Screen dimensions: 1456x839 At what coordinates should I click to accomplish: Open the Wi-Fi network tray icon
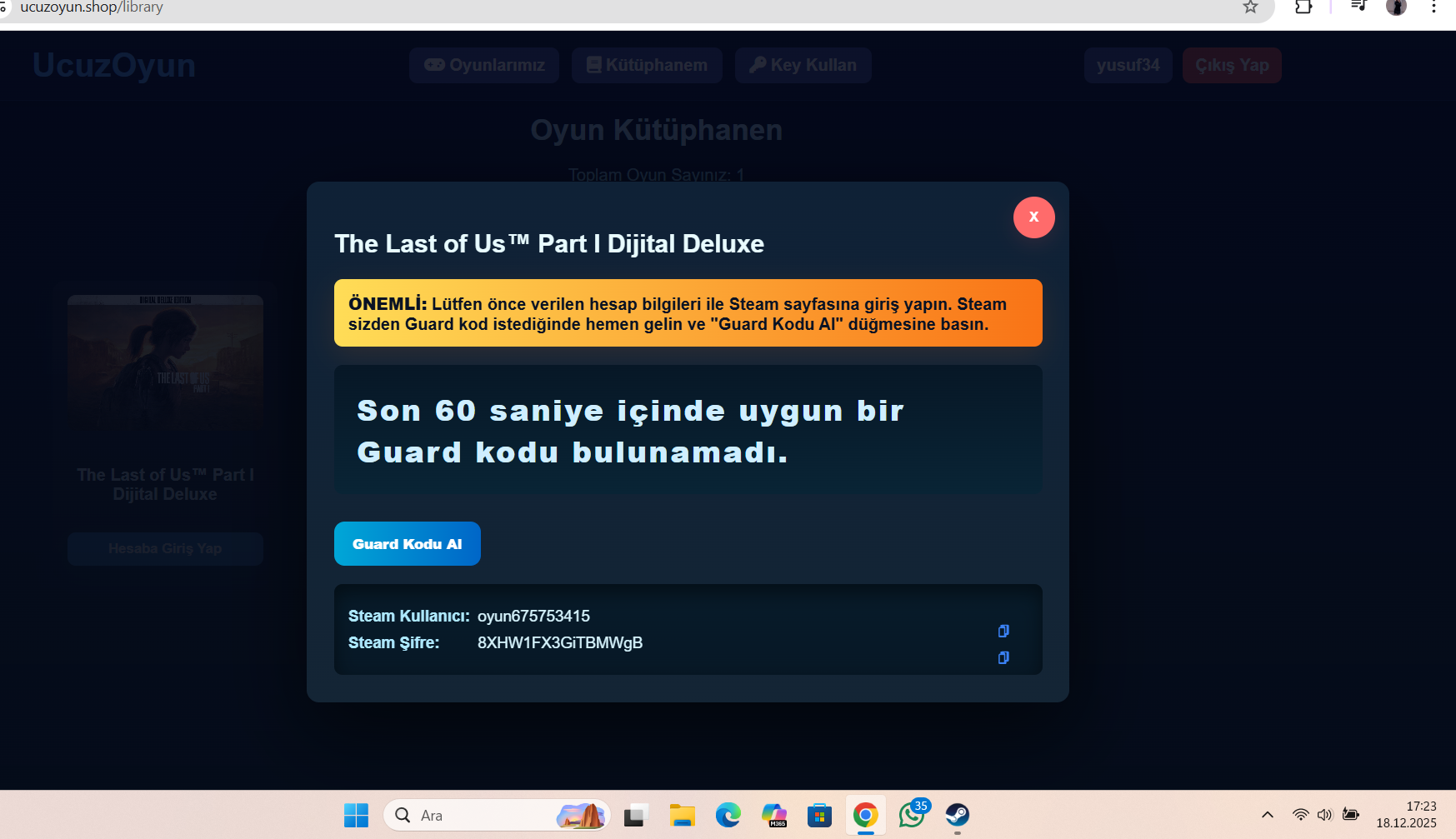pos(1300,815)
